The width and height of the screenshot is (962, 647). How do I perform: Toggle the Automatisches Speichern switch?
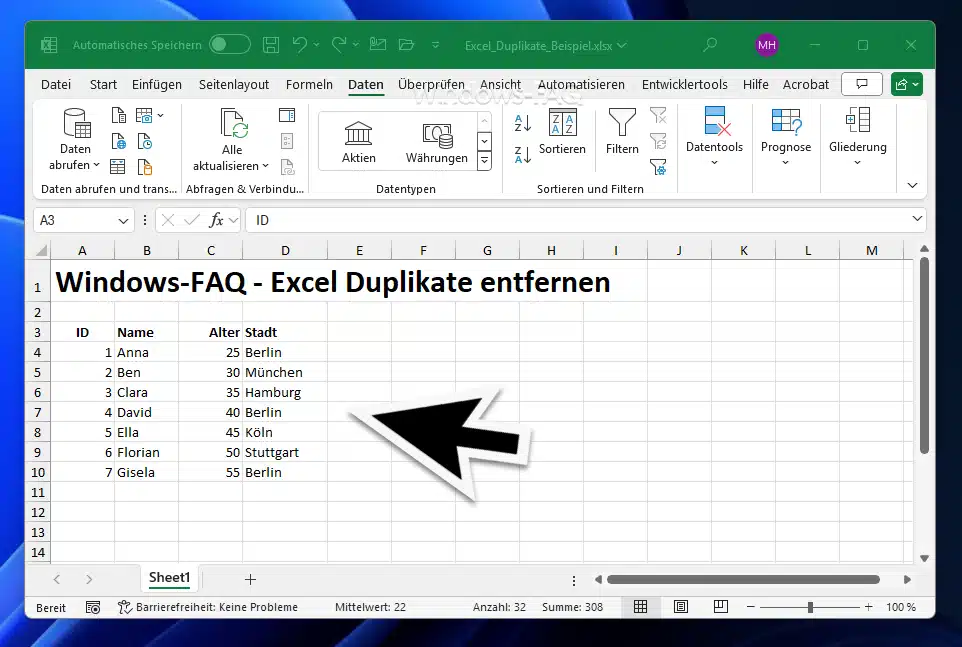(230, 45)
